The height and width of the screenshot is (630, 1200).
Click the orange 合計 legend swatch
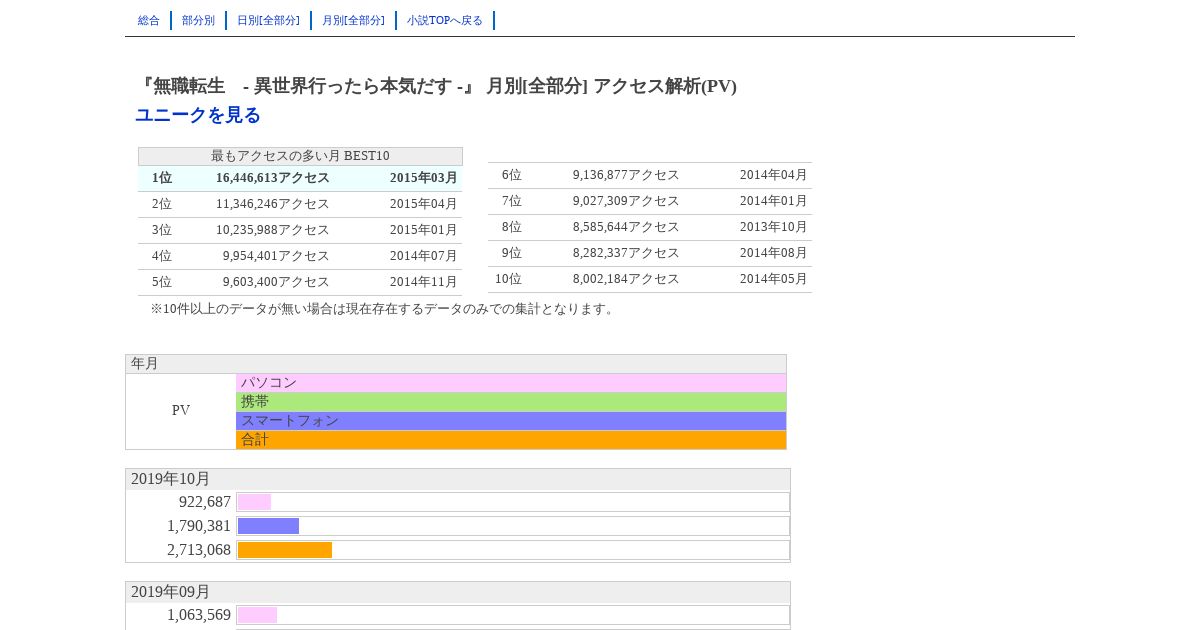[511, 440]
